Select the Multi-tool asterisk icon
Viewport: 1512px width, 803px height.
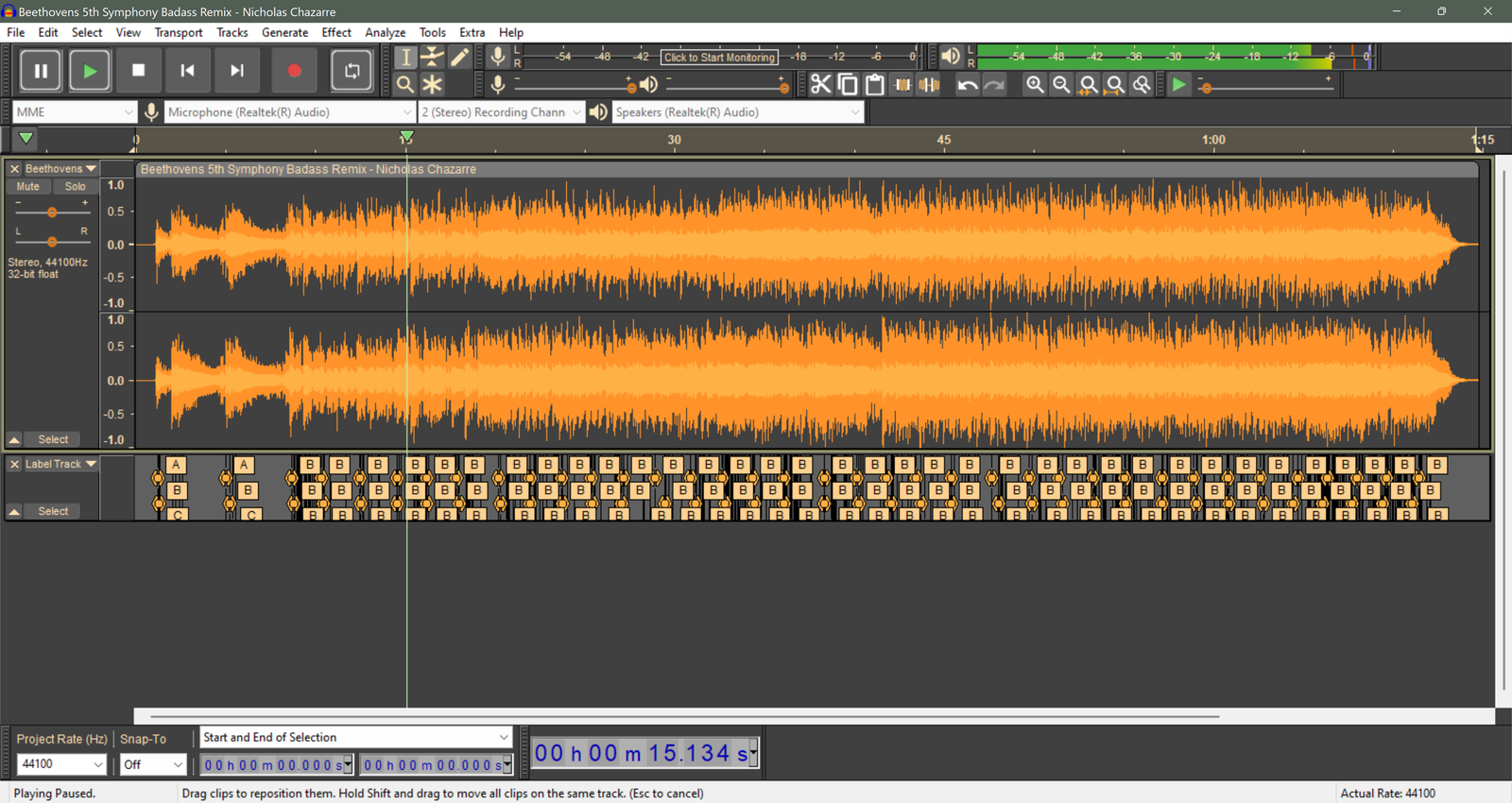(432, 85)
